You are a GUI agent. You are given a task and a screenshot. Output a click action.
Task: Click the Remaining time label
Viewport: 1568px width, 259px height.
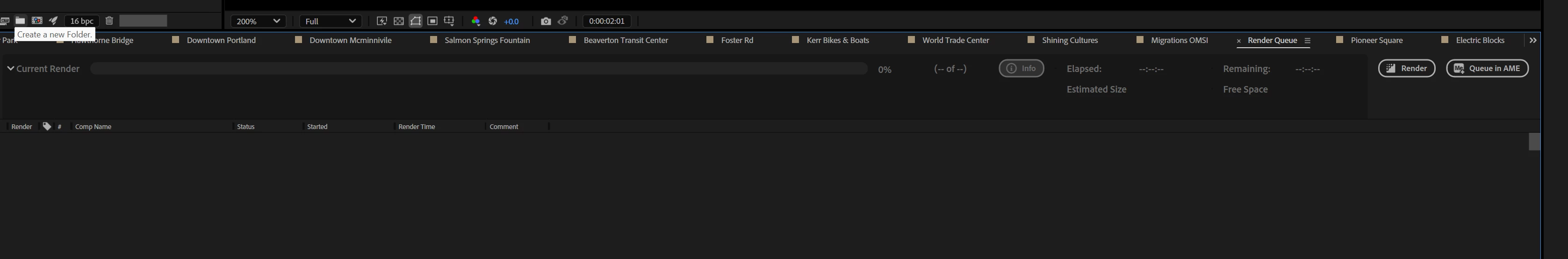click(1247, 69)
